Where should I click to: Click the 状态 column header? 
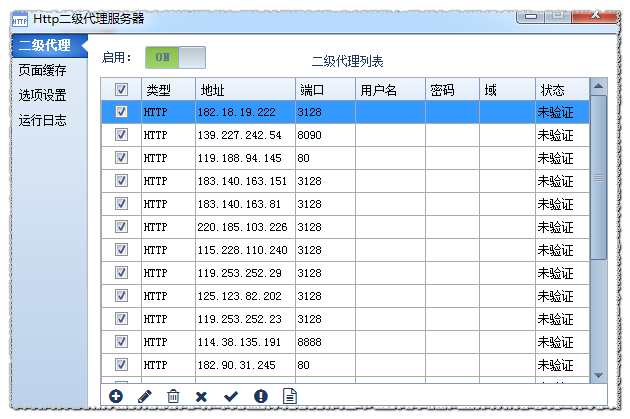[x=561, y=89]
